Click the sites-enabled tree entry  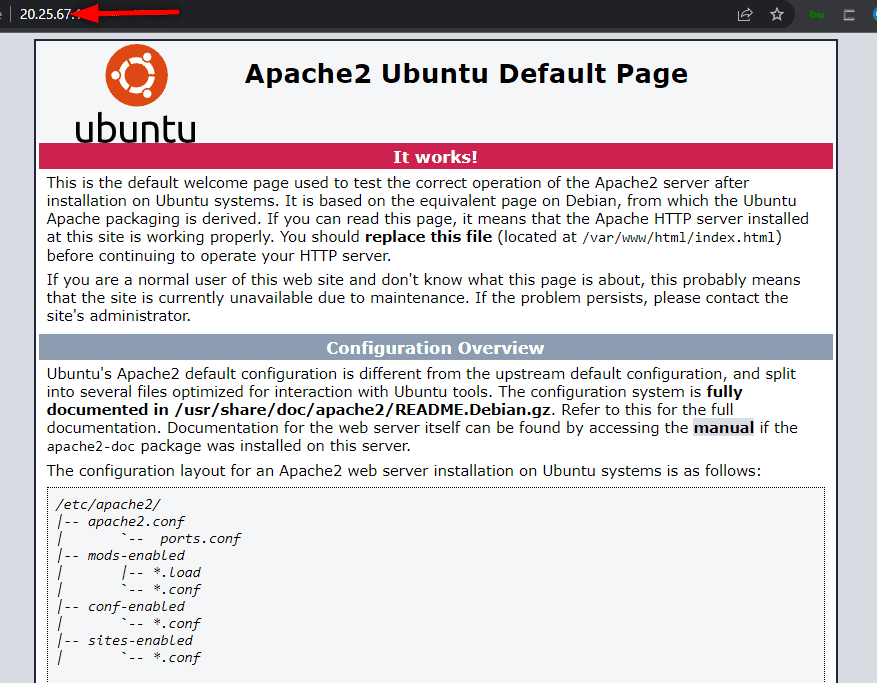[140, 640]
